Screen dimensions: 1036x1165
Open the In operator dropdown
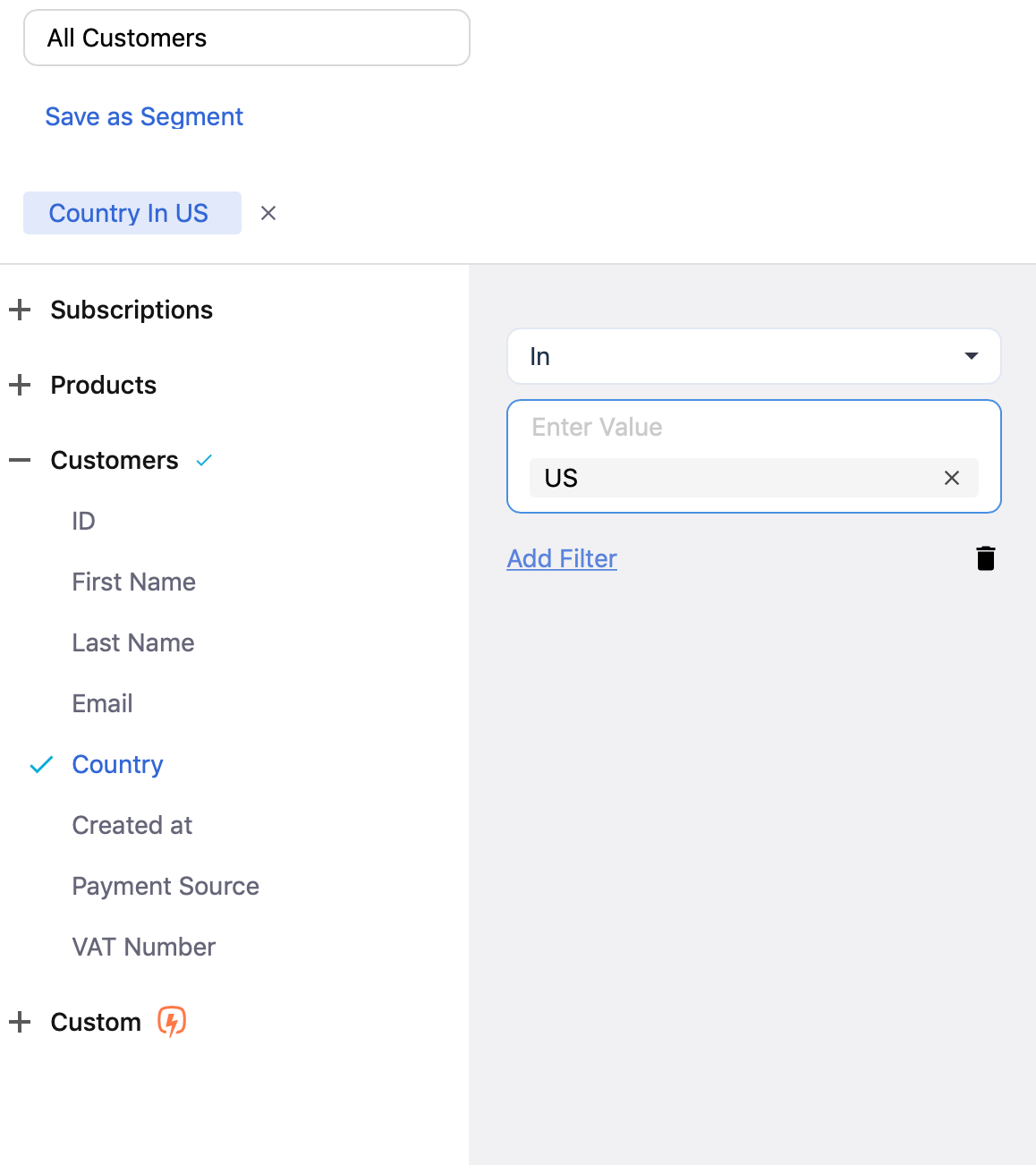(x=753, y=356)
